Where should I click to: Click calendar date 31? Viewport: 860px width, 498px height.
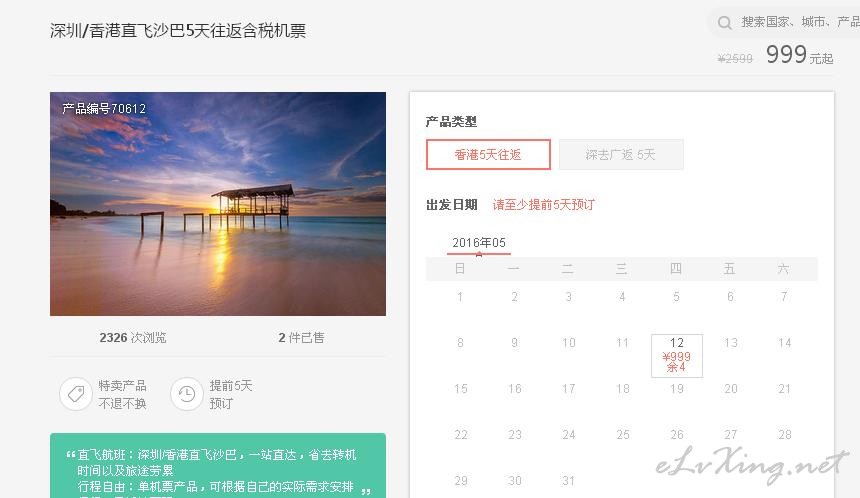[569, 481]
